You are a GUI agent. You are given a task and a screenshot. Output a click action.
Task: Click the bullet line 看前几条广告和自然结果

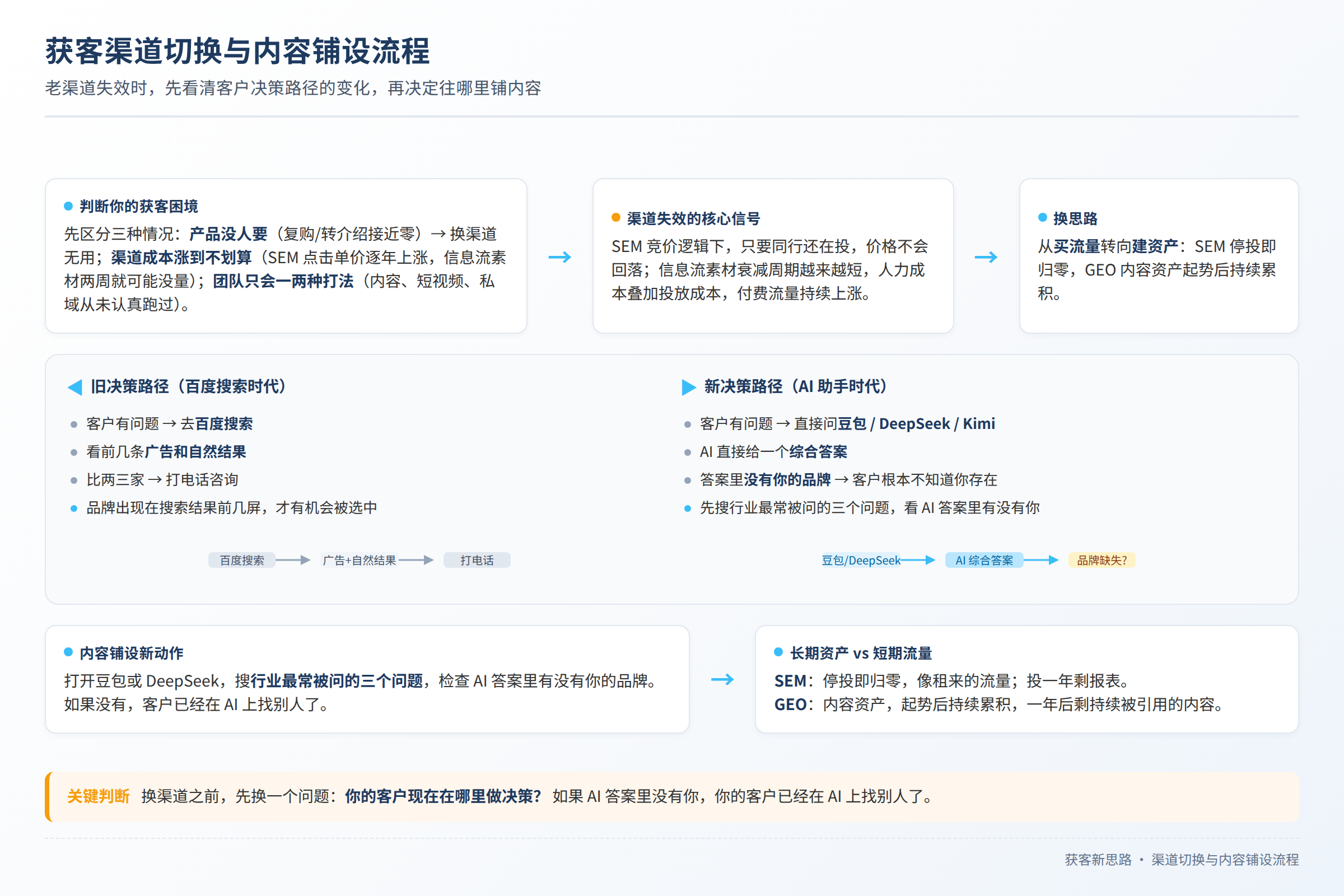click(x=166, y=451)
